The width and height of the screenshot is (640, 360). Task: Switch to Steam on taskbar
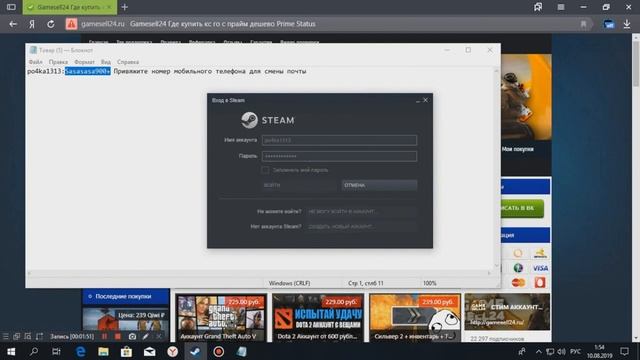pyautogui.click(x=195, y=351)
